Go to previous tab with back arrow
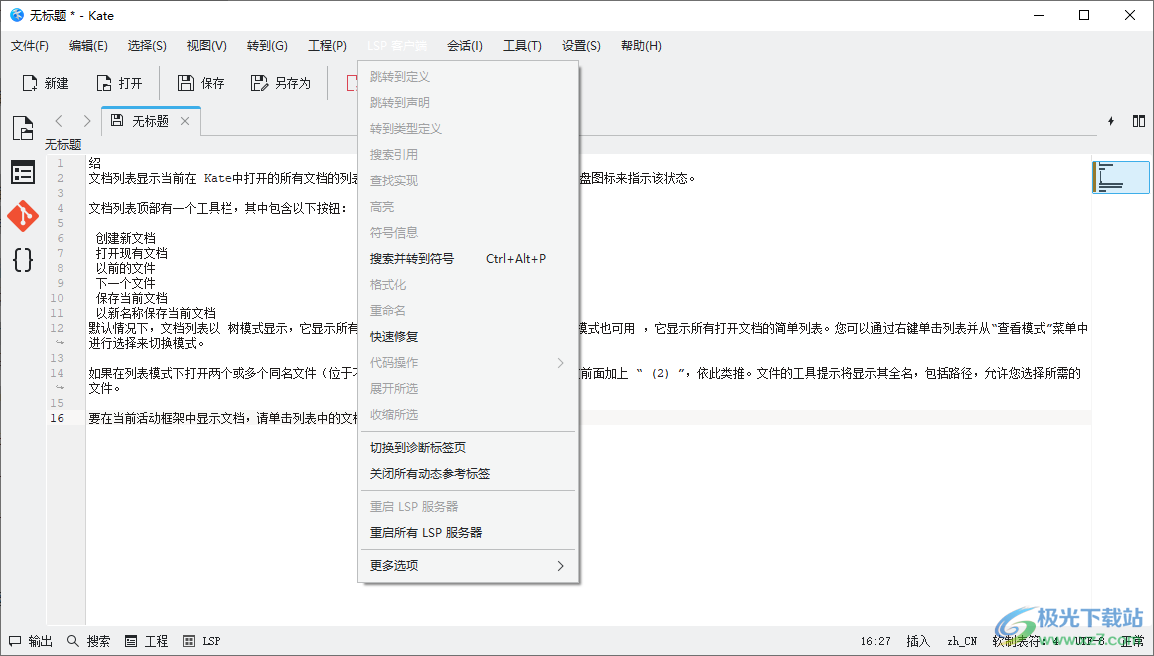1154x656 pixels. click(60, 121)
